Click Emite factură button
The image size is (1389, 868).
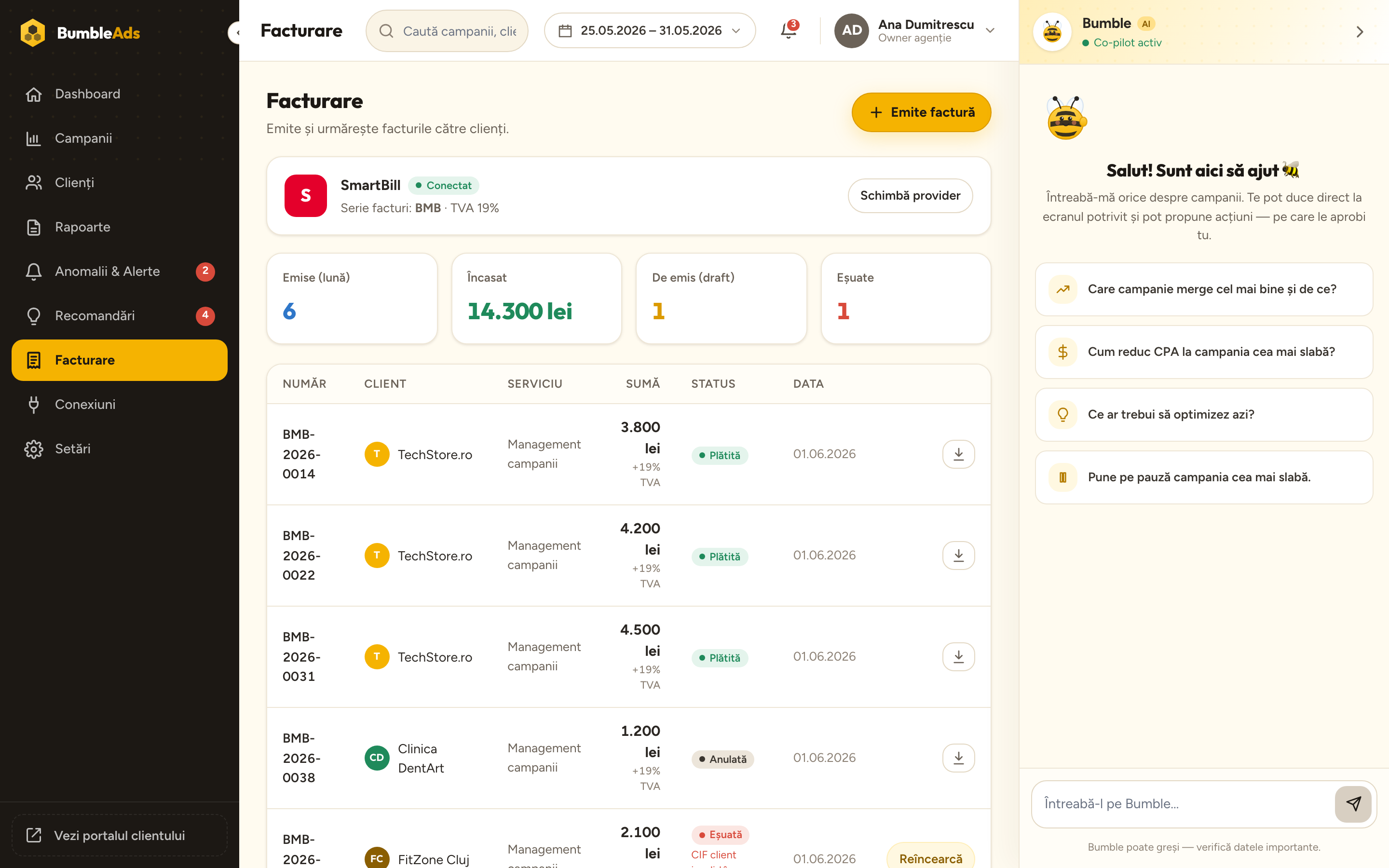(921, 112)
